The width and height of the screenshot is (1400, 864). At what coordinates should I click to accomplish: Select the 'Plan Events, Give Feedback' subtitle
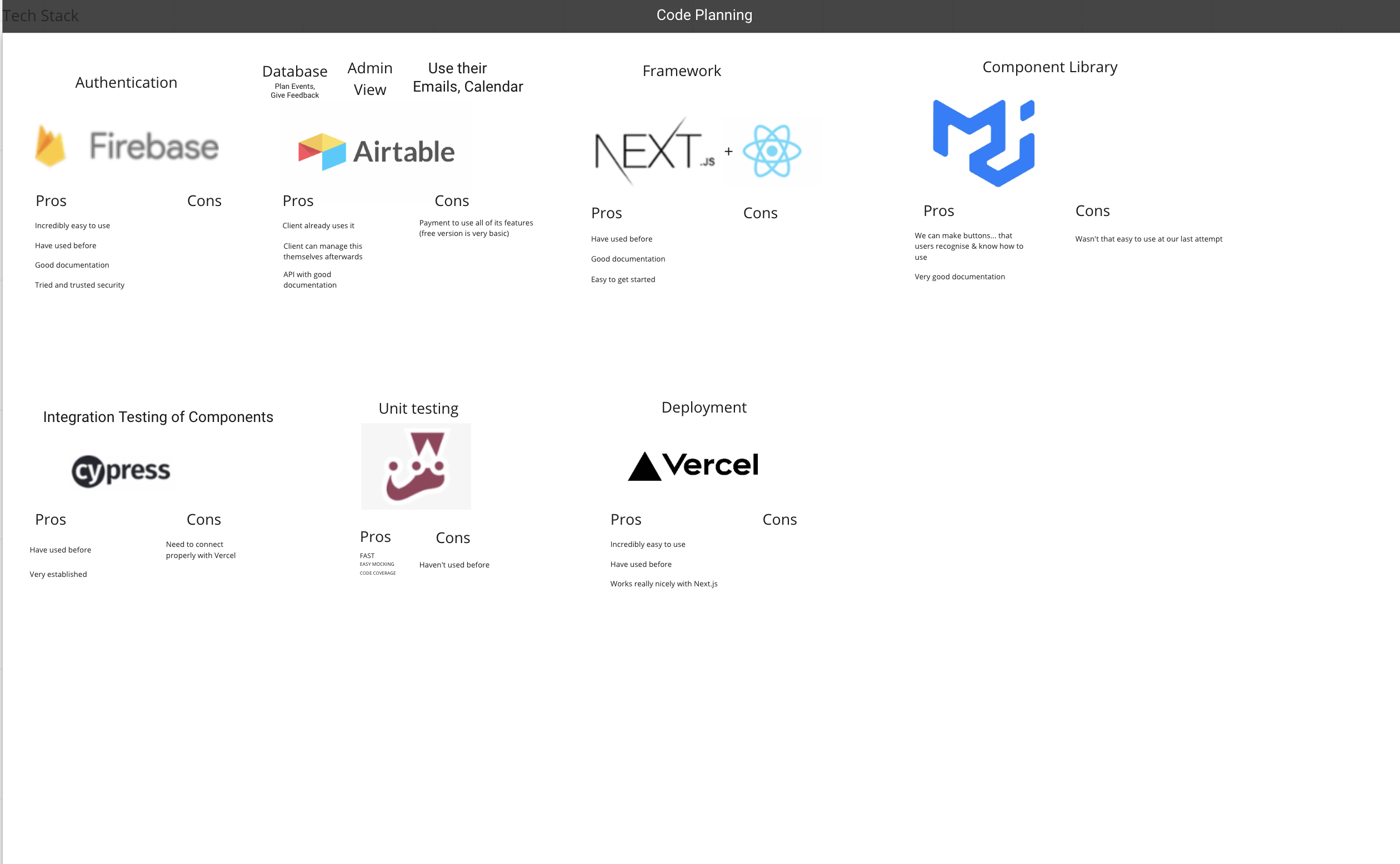pyautogui.click(x=295, y=91)
